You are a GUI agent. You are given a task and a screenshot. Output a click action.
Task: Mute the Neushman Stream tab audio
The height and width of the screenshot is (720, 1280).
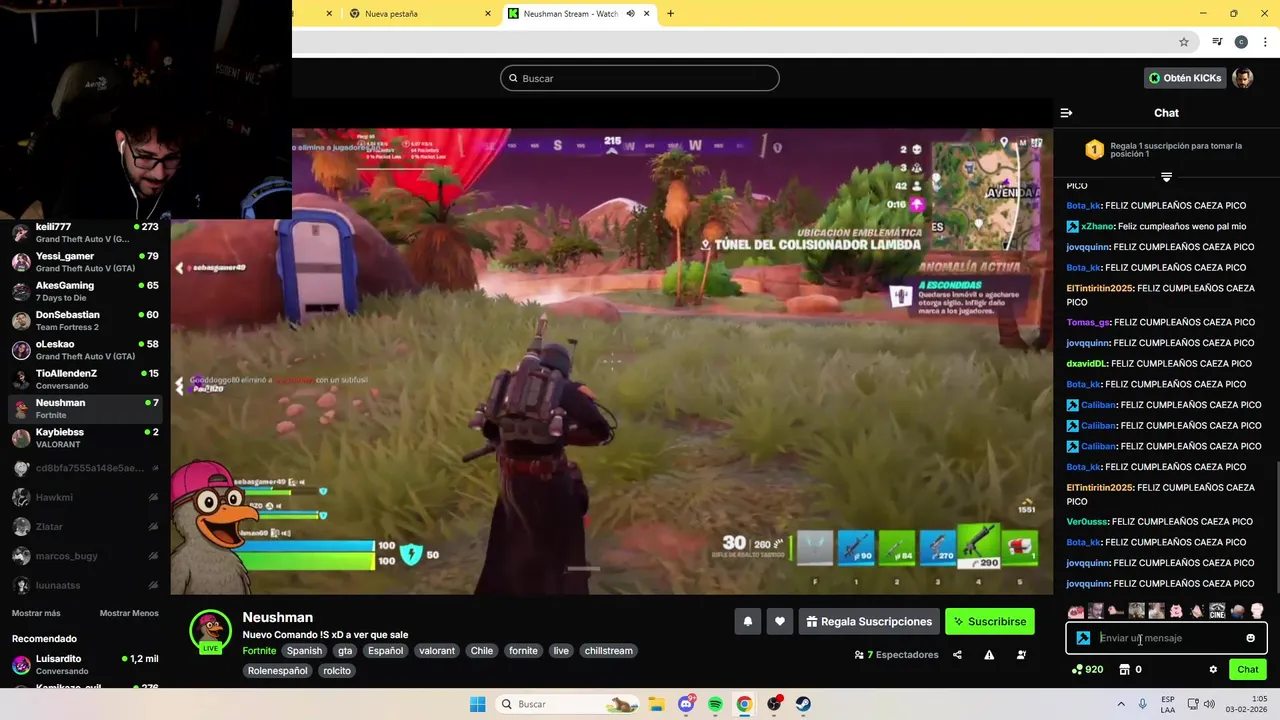tap(630, 14)
